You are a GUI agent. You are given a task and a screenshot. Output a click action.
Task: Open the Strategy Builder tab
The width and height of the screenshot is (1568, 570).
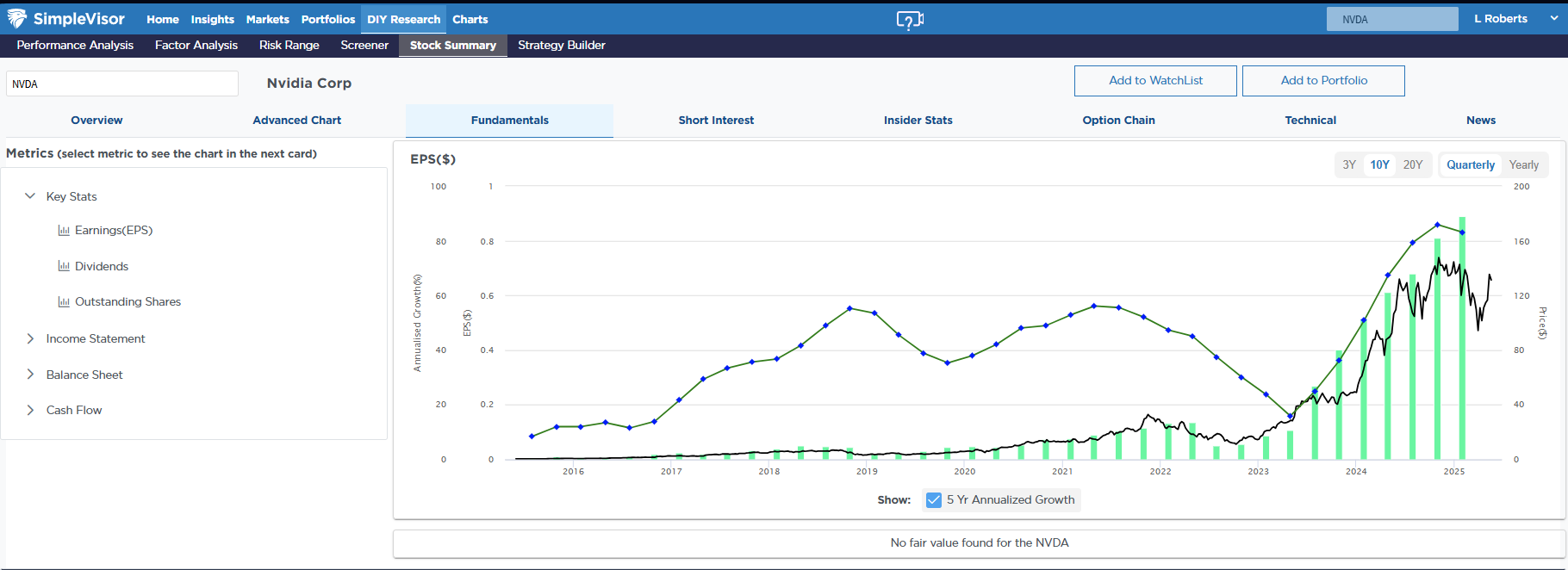(562, 45)
